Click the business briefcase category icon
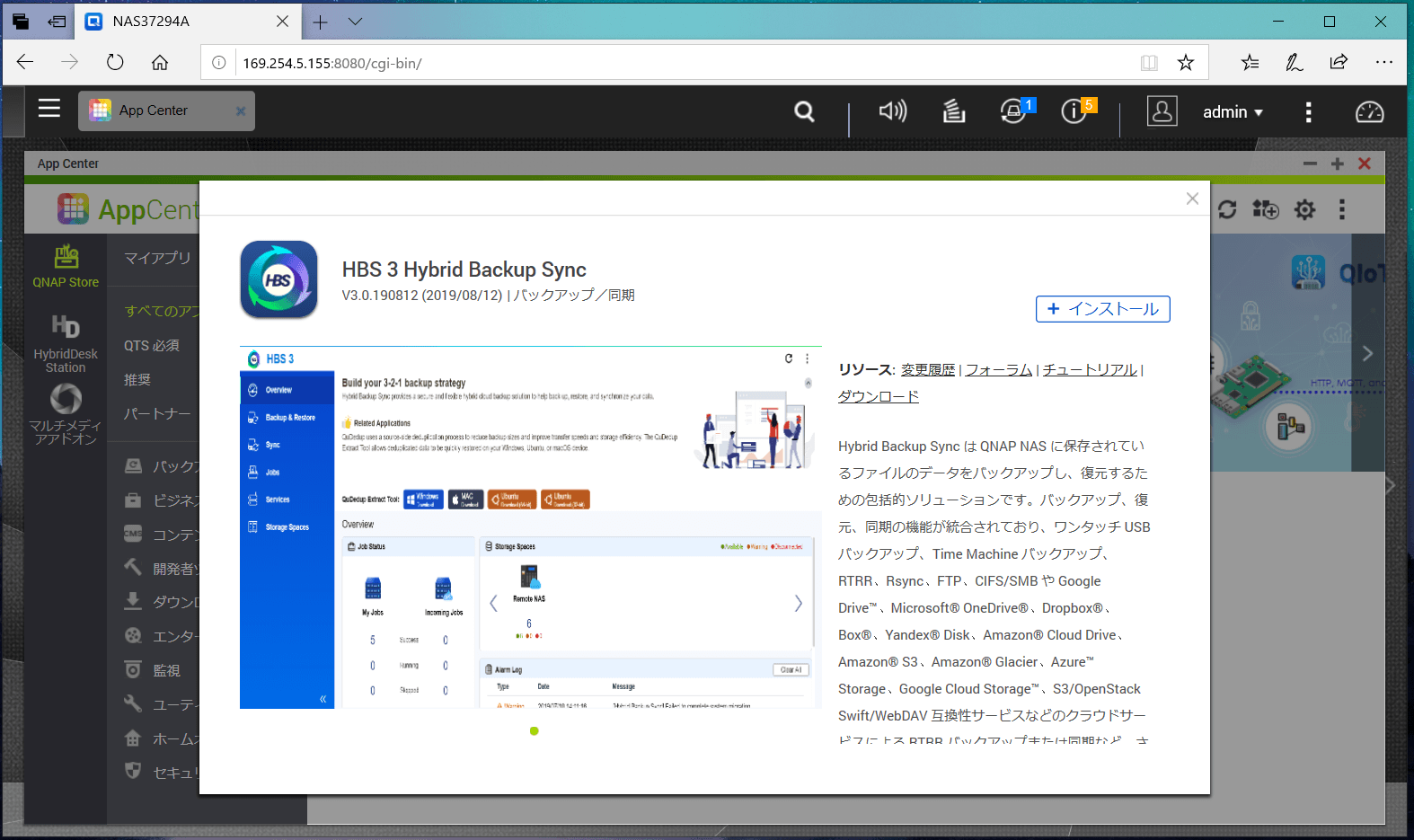The width and height of the screenshot is (1414, 840). (x=133, y=500)
